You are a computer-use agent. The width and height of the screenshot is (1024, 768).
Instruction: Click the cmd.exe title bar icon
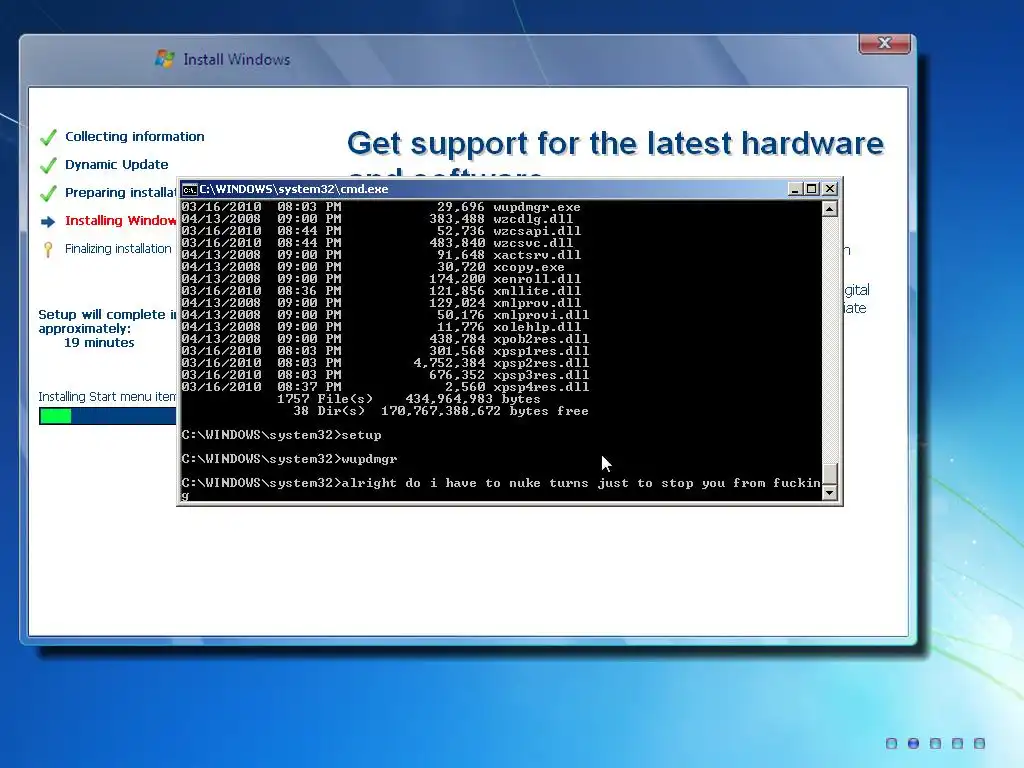click(x=189, y=189)
